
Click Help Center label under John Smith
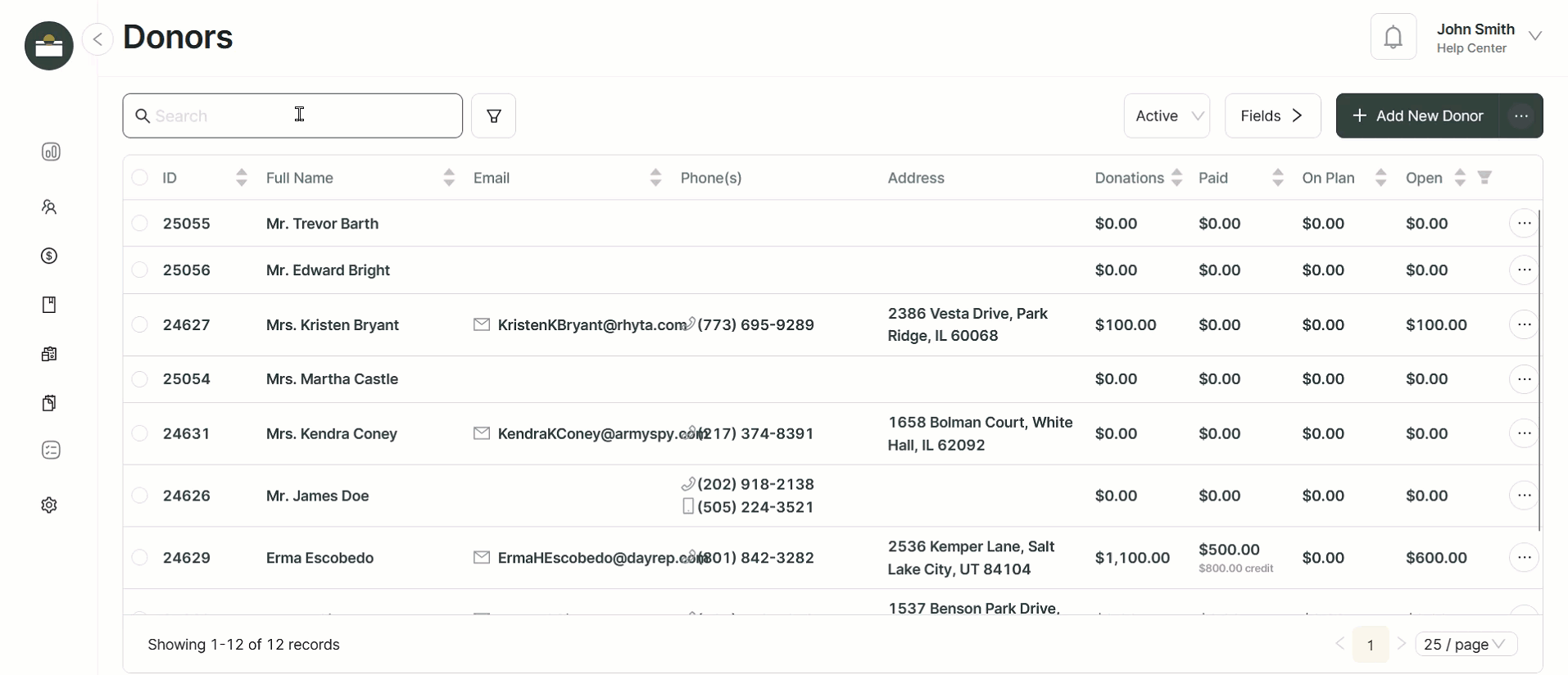tap(1471, 48)
